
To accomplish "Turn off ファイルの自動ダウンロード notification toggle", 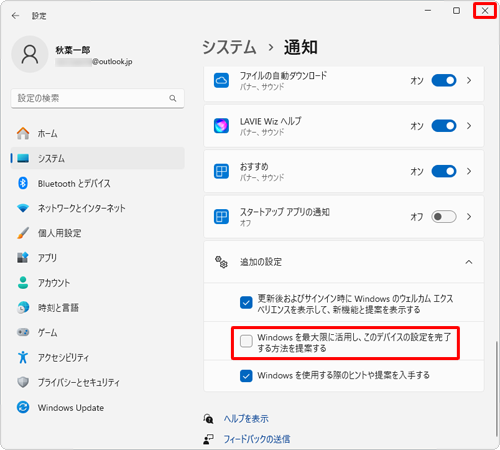I will pos(444,80).
